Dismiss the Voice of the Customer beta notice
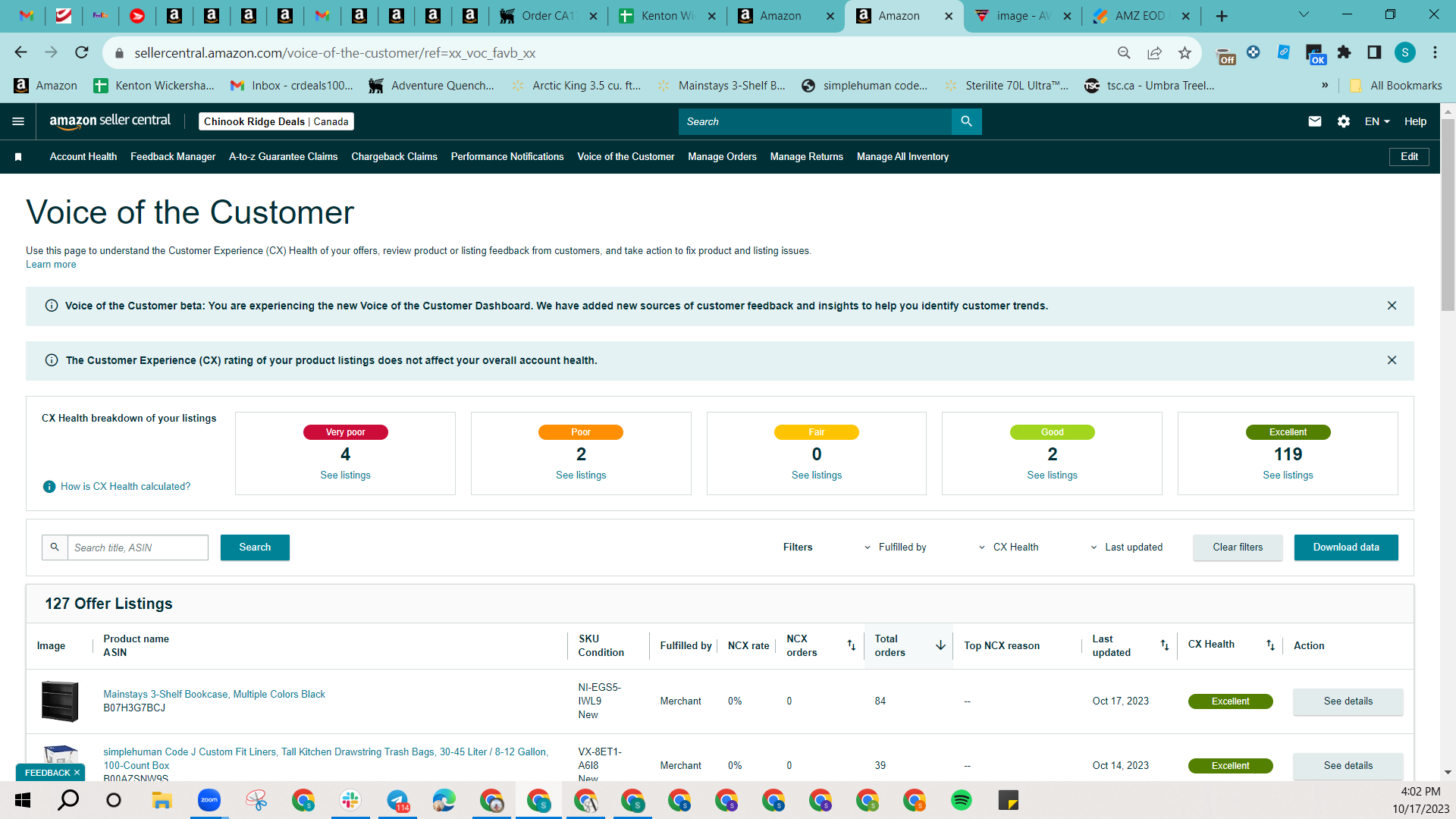The width and height of the screenshot is (1456, 819). click(x=1392, y=306)
